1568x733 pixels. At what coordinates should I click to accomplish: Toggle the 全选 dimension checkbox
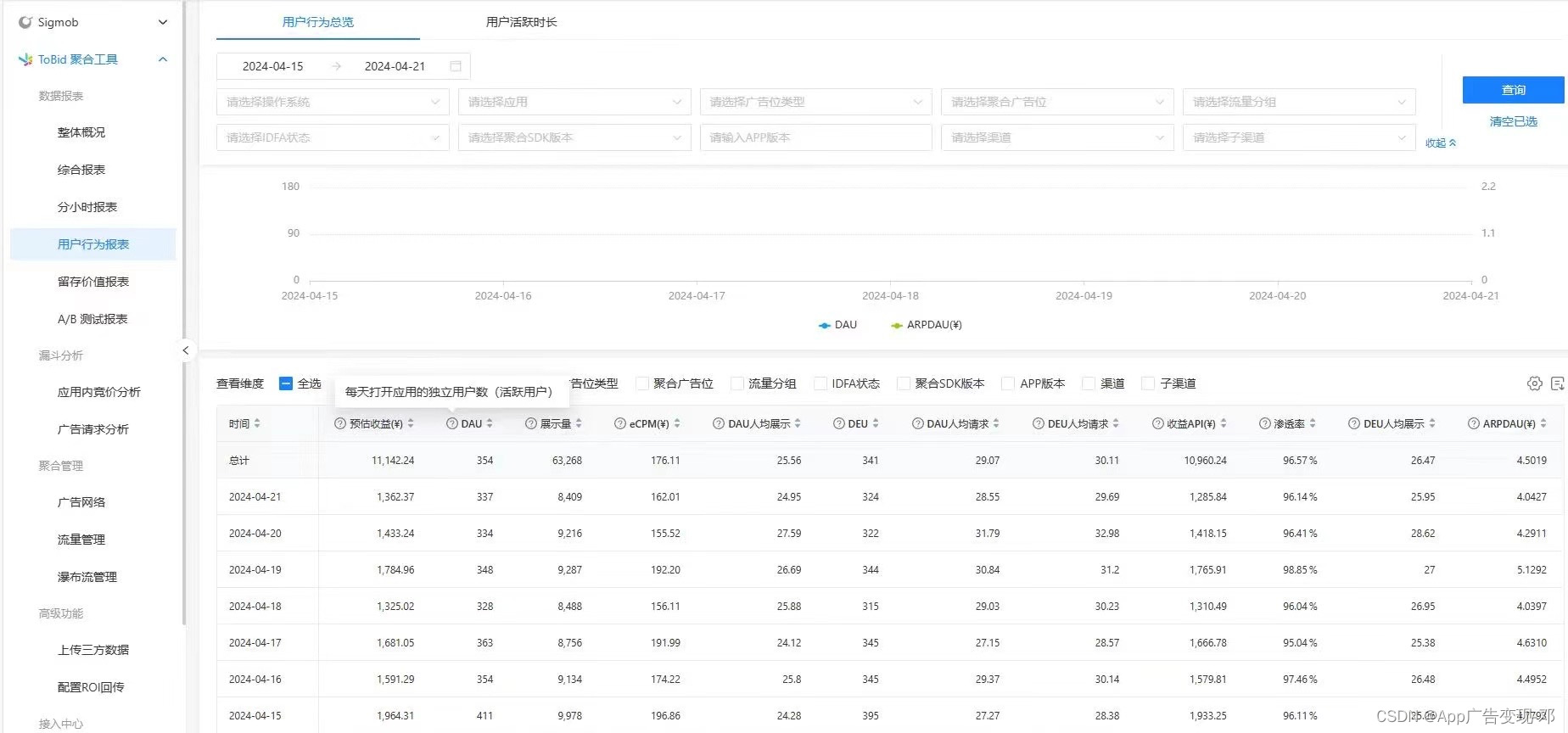[x=286, y=383]
